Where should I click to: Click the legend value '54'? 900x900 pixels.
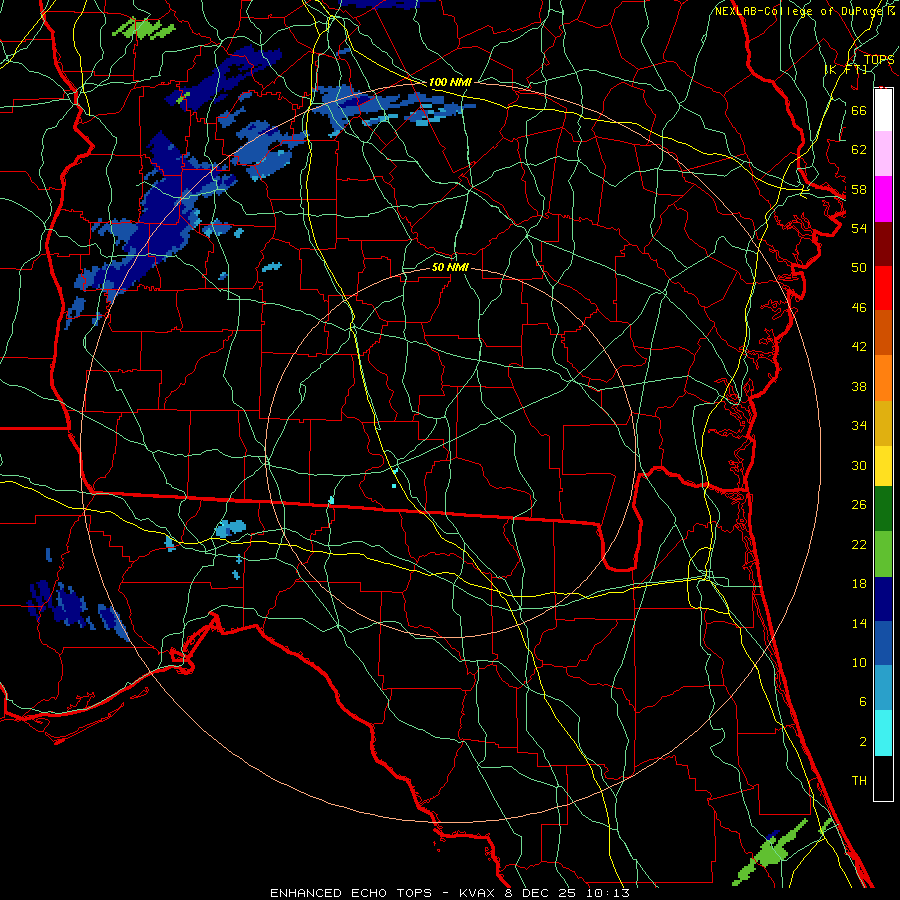pos(859,228)
